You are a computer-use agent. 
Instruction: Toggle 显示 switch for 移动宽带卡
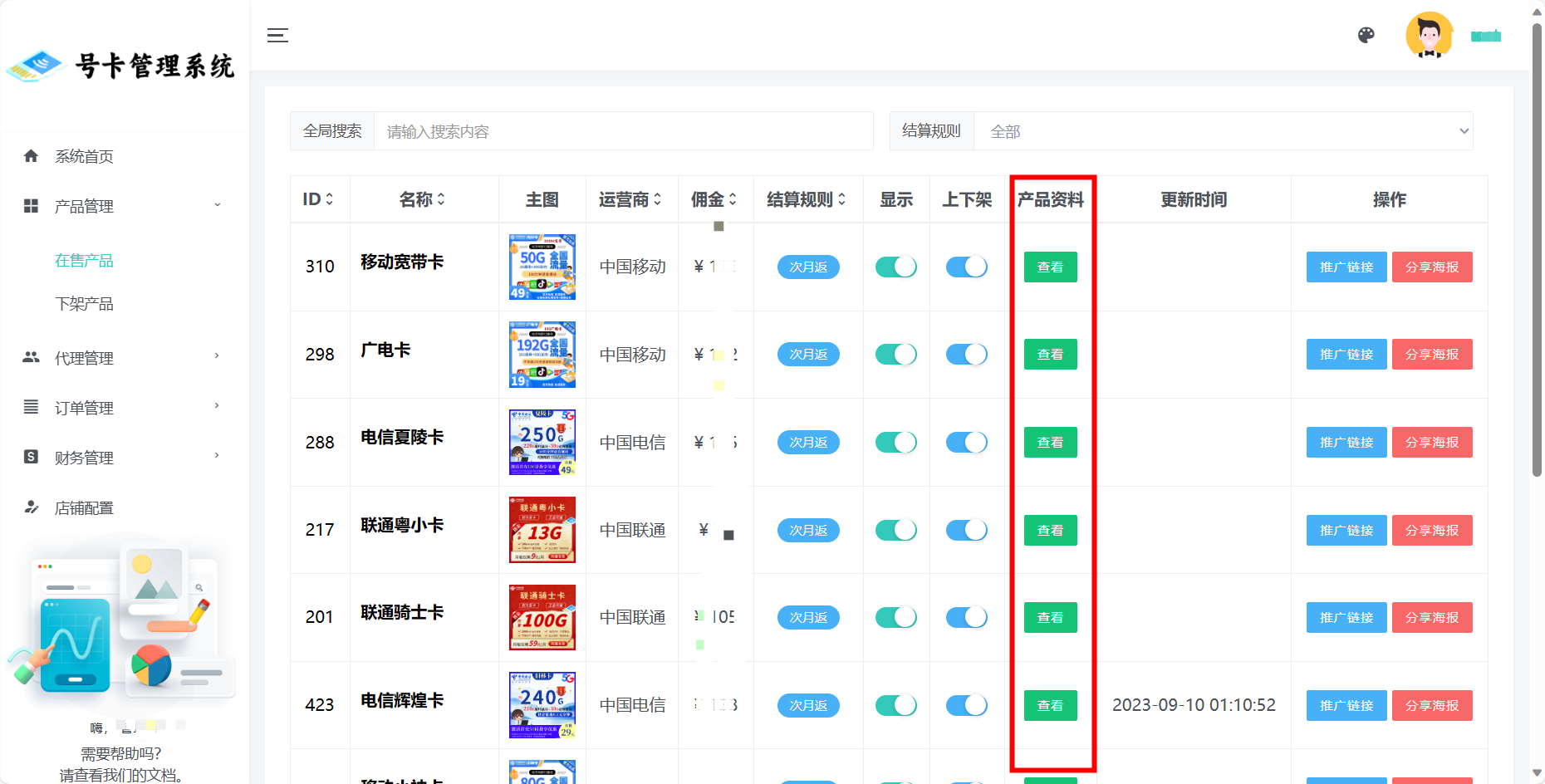896,267
